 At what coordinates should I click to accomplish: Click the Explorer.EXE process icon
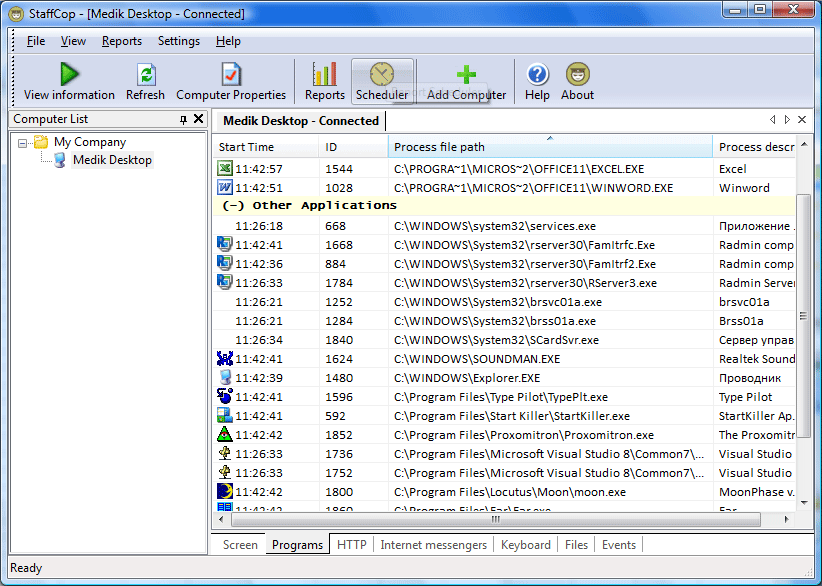(x=225, y=377)
